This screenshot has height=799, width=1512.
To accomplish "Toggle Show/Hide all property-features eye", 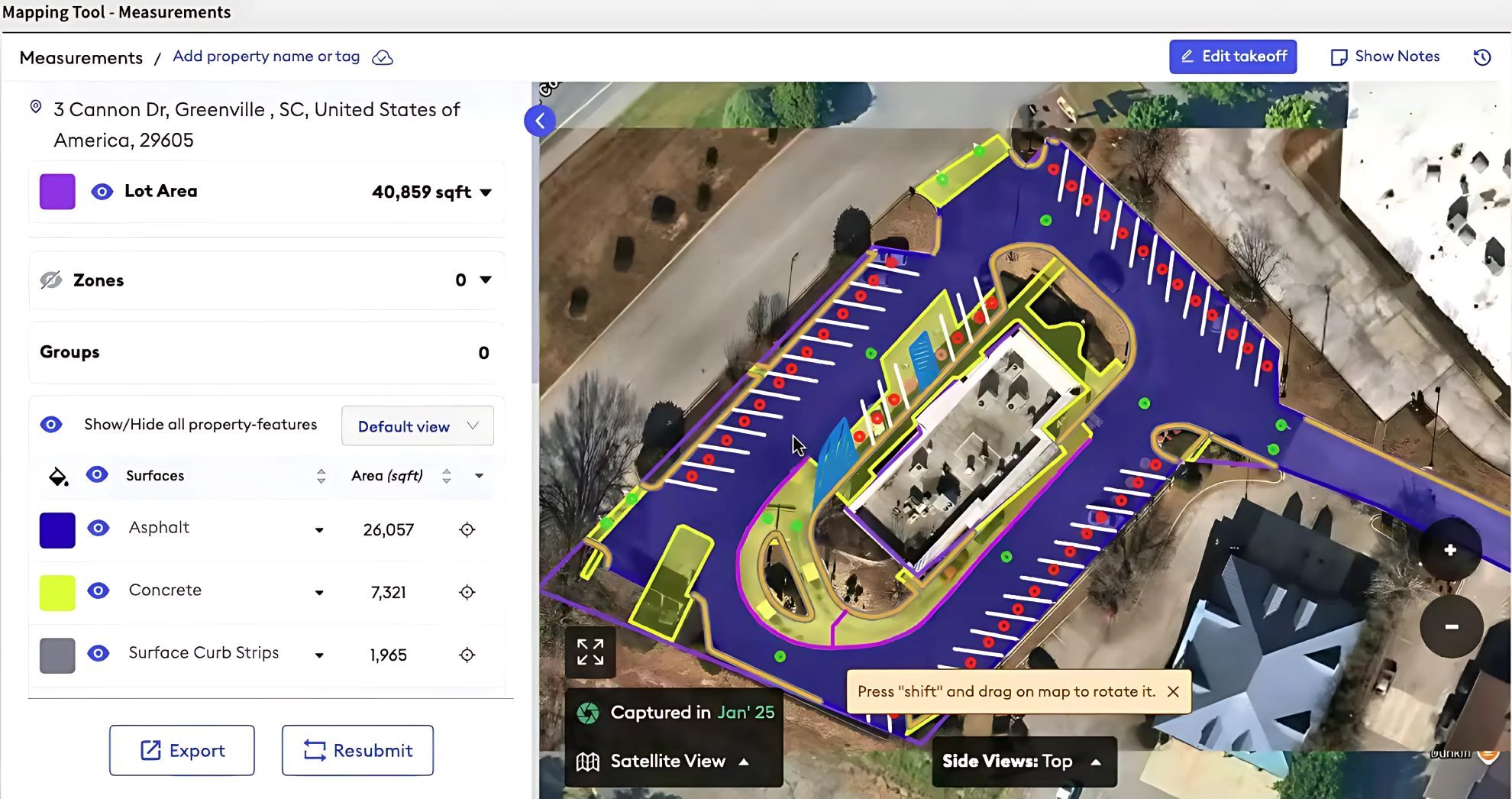I will click(x=51, y=425).
